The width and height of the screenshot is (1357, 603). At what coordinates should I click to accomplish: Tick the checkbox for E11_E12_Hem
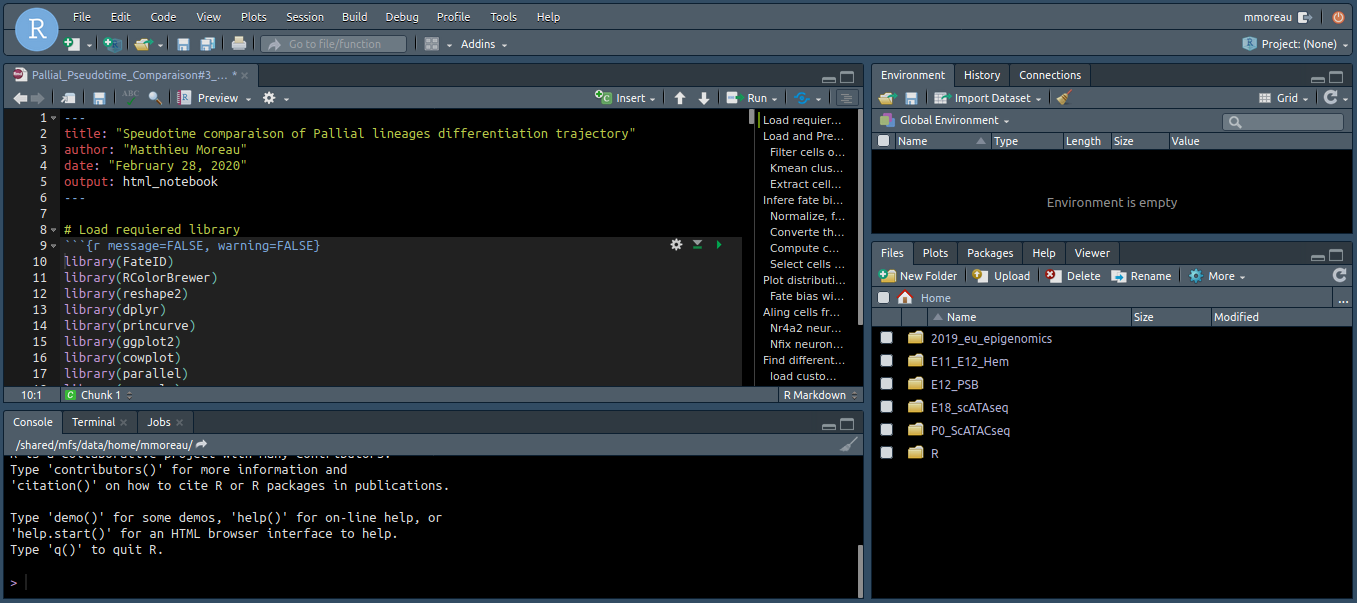(886, 361)
